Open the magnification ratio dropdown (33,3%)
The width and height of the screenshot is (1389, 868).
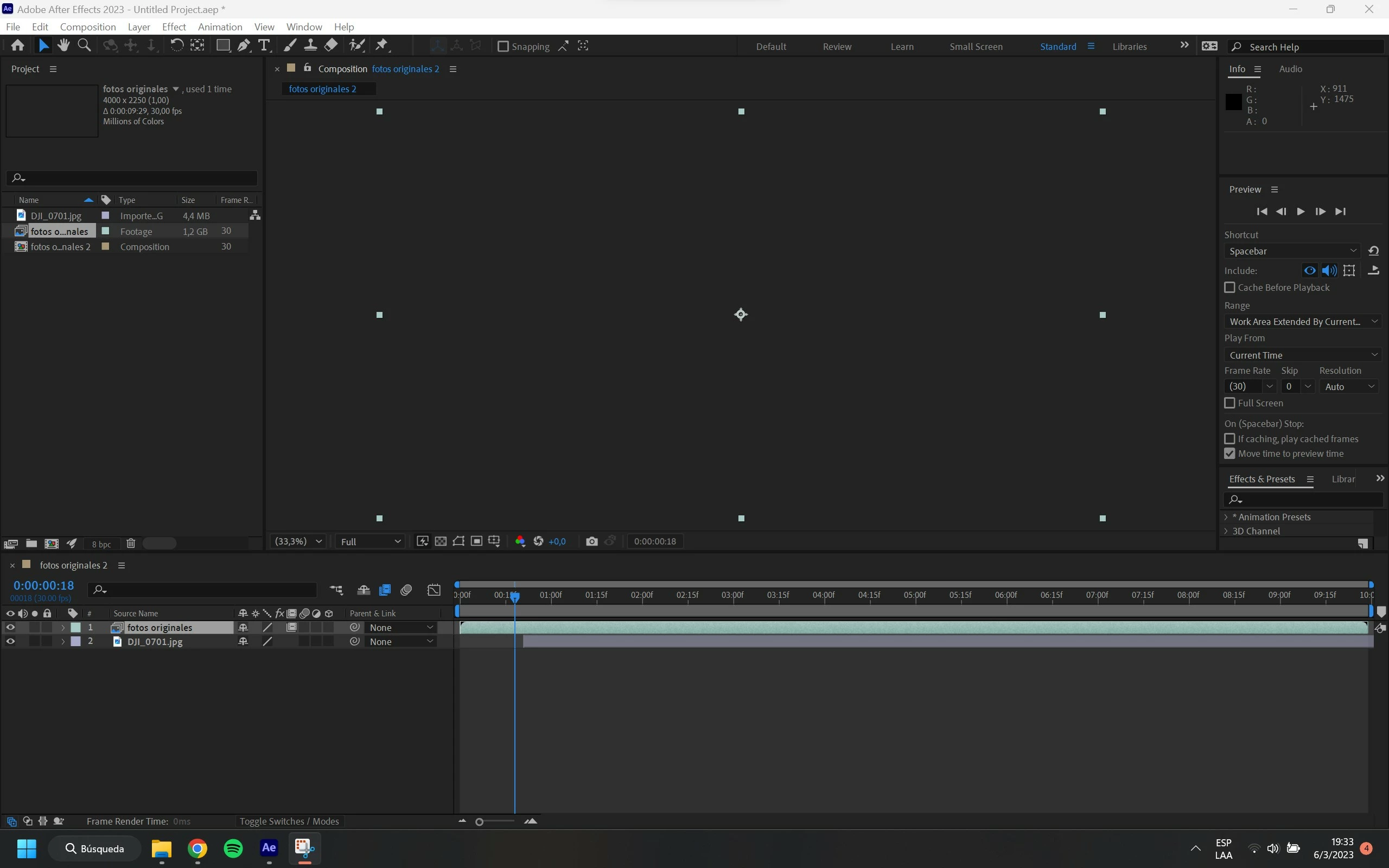(x=298, y=541)
